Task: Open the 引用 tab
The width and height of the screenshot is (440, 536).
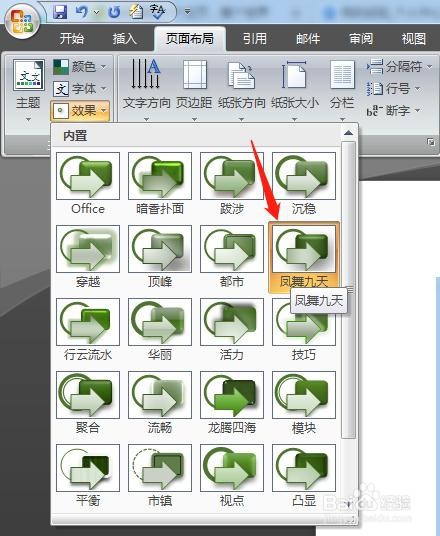Action: [x=254, y=39]
